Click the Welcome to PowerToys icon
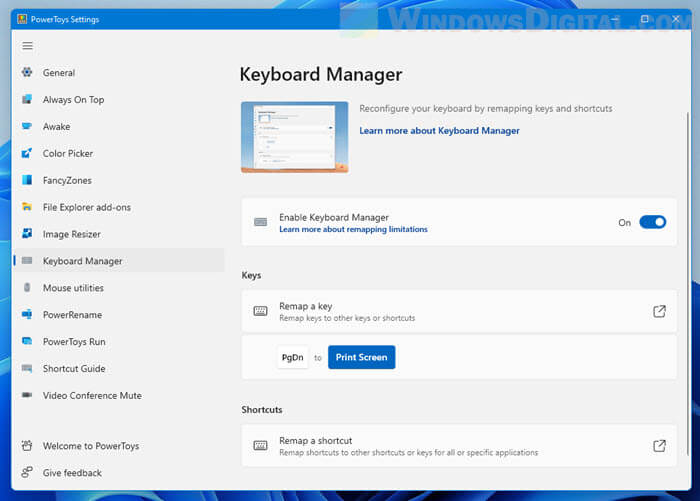The width and height of the screenshot is (700, 501). tap(27, 446)
